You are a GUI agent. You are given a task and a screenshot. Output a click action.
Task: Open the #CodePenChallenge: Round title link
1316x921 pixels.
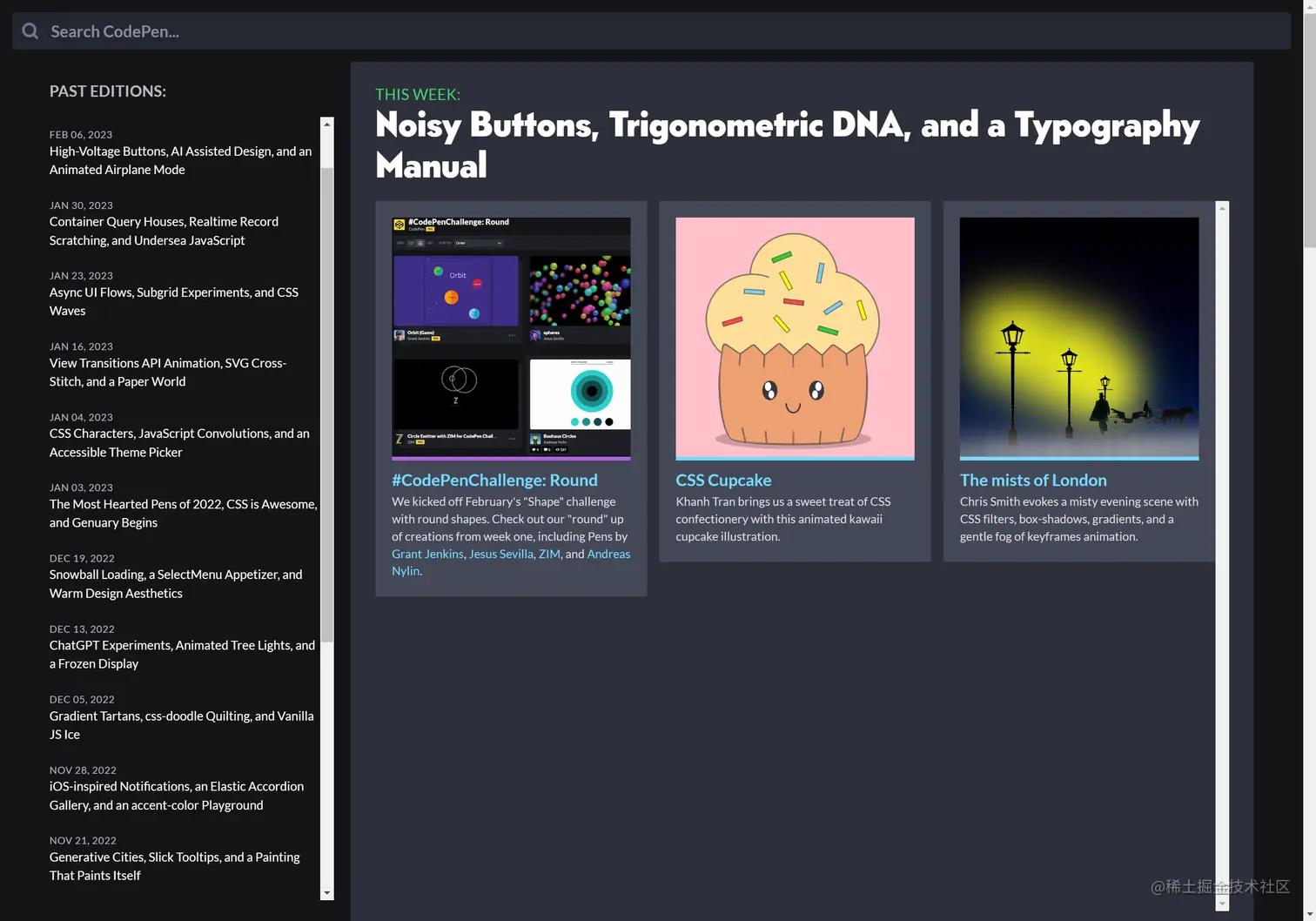494,480
